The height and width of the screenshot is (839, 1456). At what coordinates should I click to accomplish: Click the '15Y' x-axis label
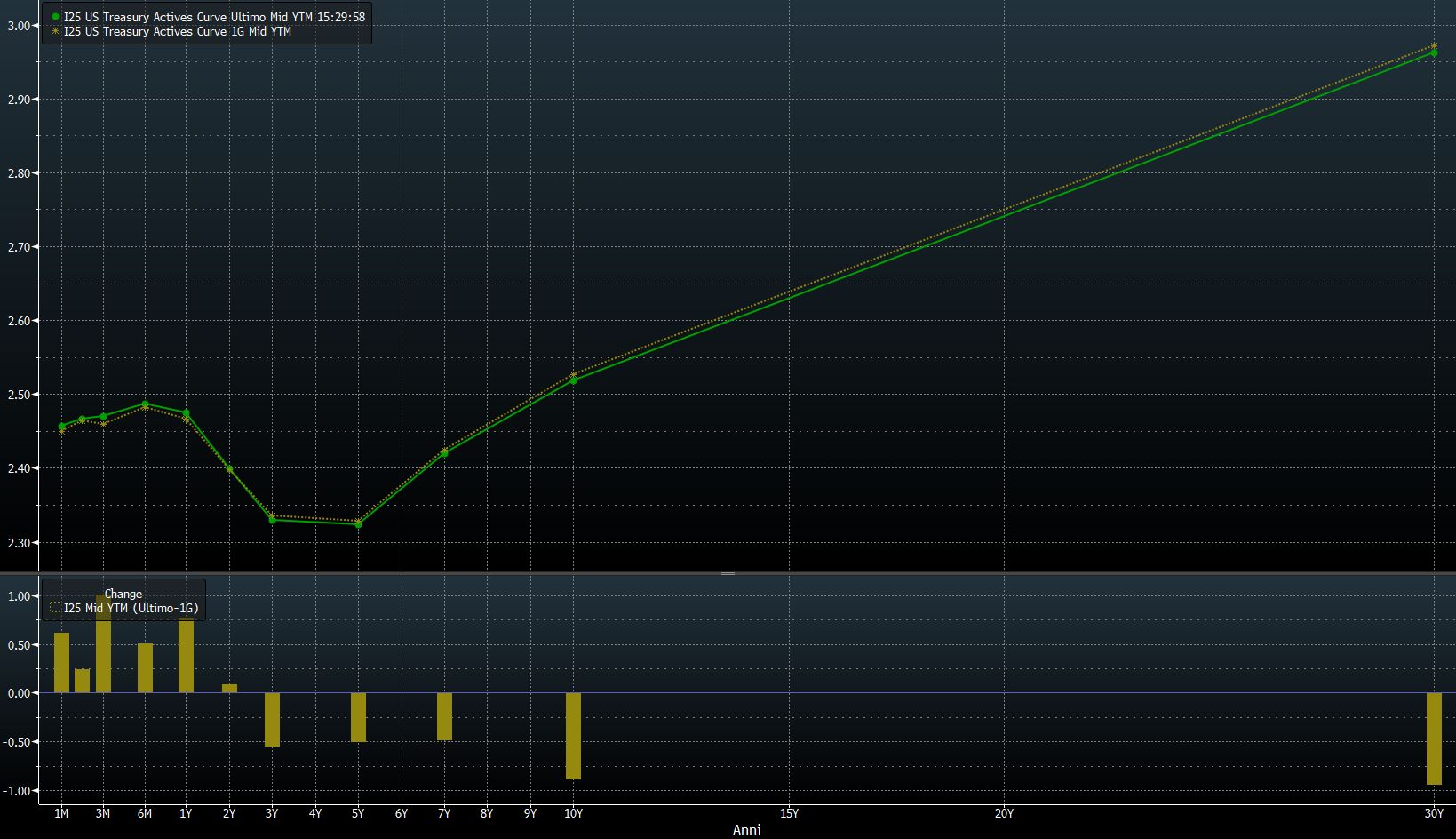(x=789, y=813)
